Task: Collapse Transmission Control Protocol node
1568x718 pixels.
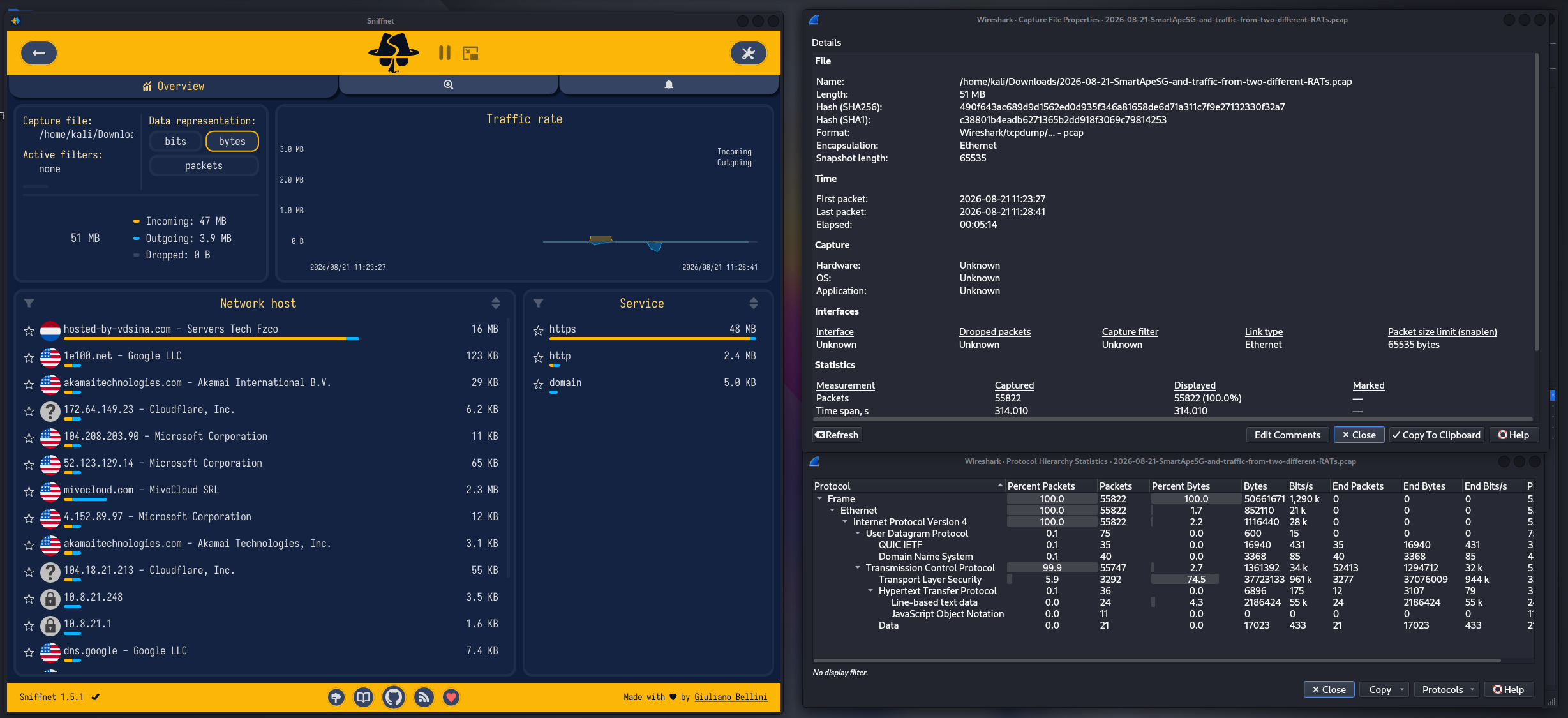Action: point(858,567)
